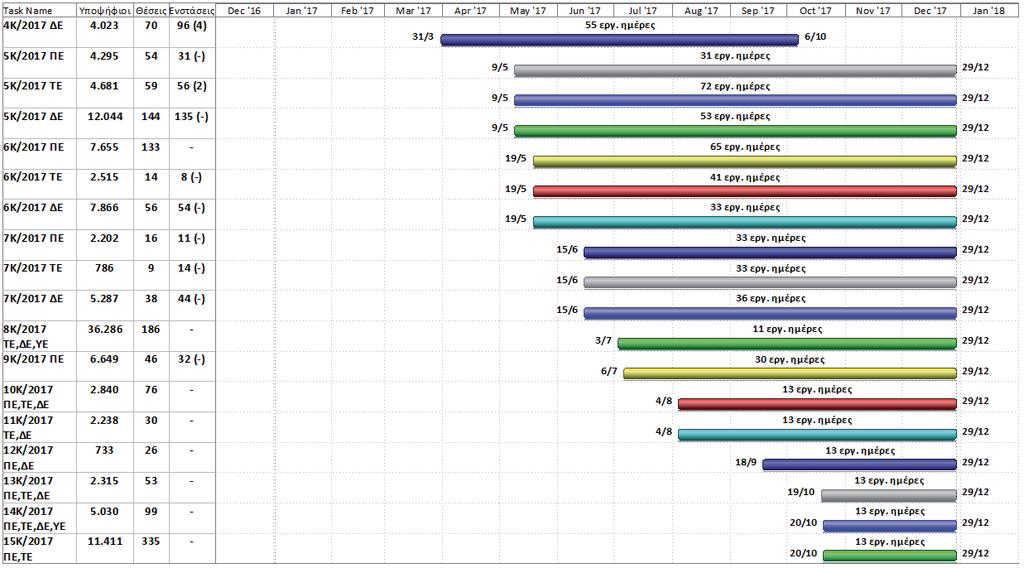The width and height of the screenshot is (1024, 568).
Task: Click objections value 135 (-)
Action: [x=192, y=116]
